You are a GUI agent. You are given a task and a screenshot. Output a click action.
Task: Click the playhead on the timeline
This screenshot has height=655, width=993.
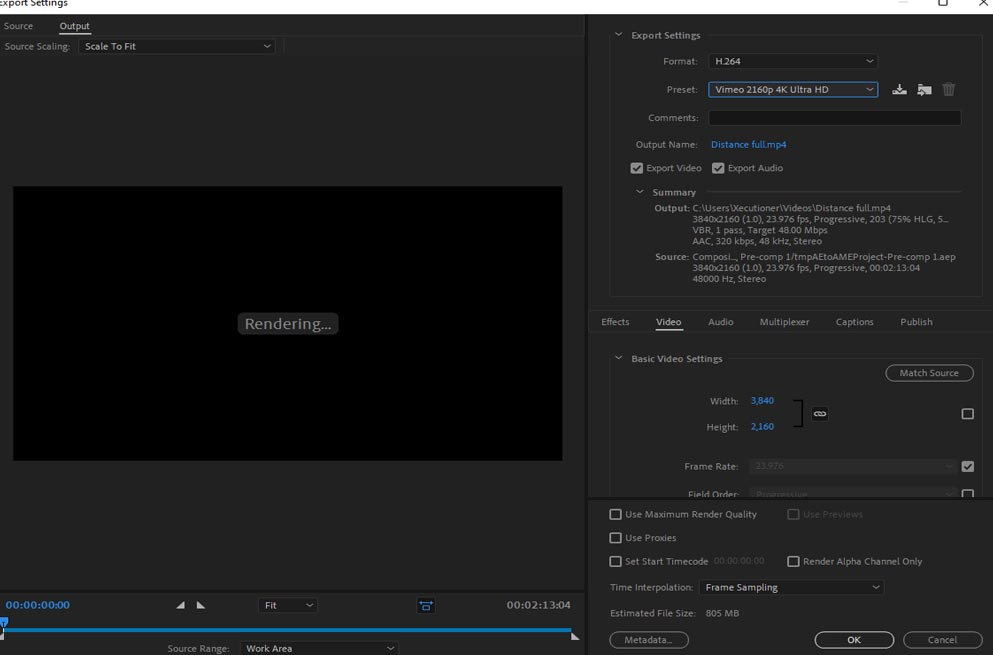coord(4,624)
